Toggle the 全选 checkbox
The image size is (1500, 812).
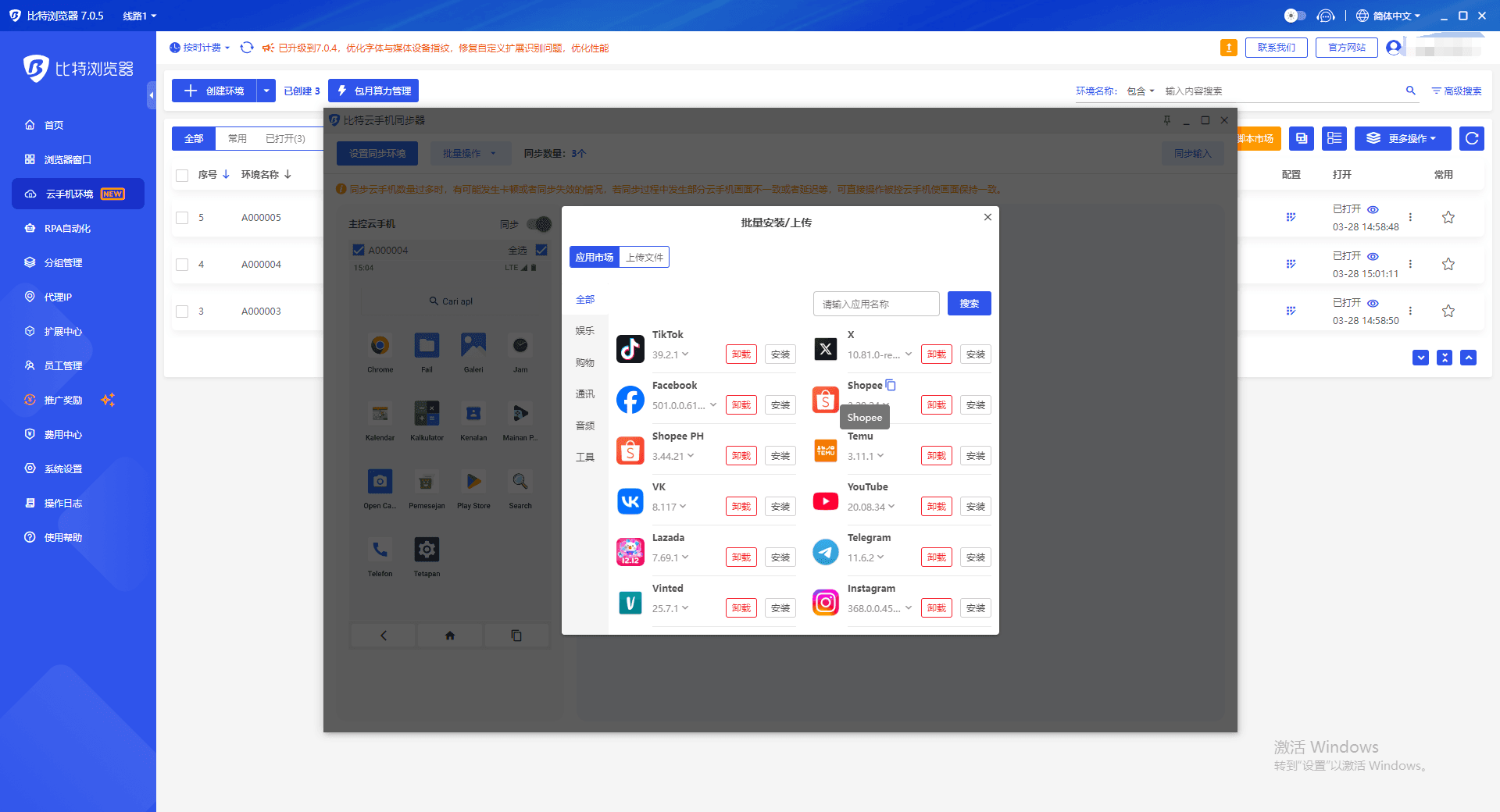click(541, 250)
